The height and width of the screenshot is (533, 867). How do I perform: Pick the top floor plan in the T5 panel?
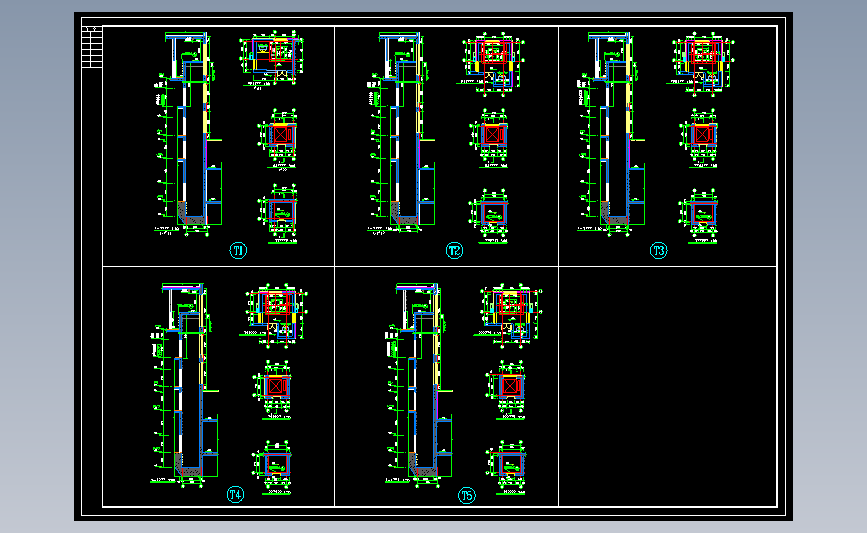coord(509,316)
